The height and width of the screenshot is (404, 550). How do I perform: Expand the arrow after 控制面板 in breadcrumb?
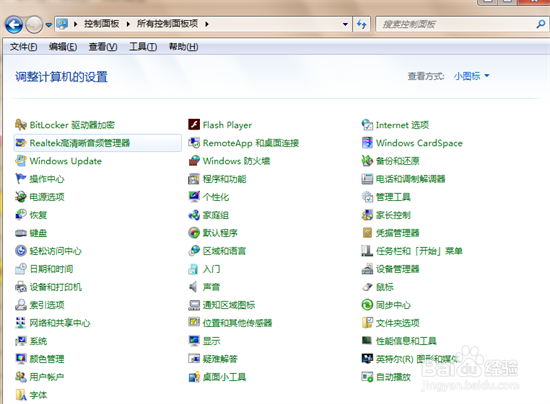coord(128,24)
